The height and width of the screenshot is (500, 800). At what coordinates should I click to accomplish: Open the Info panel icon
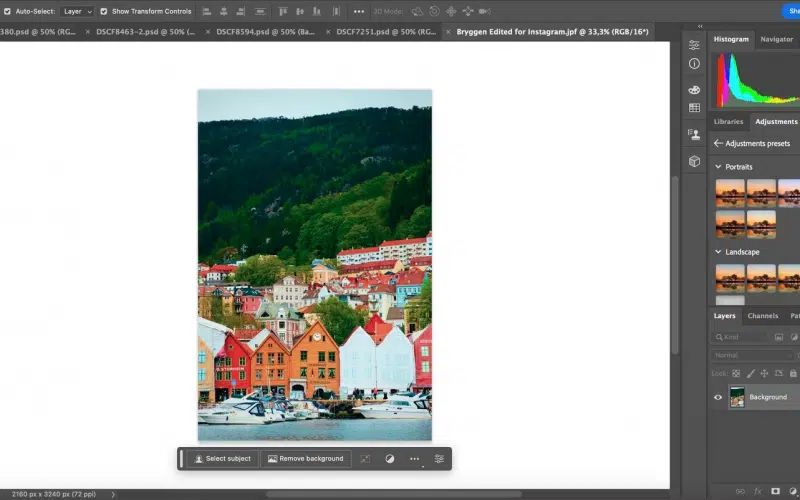(x=694, y=63)
